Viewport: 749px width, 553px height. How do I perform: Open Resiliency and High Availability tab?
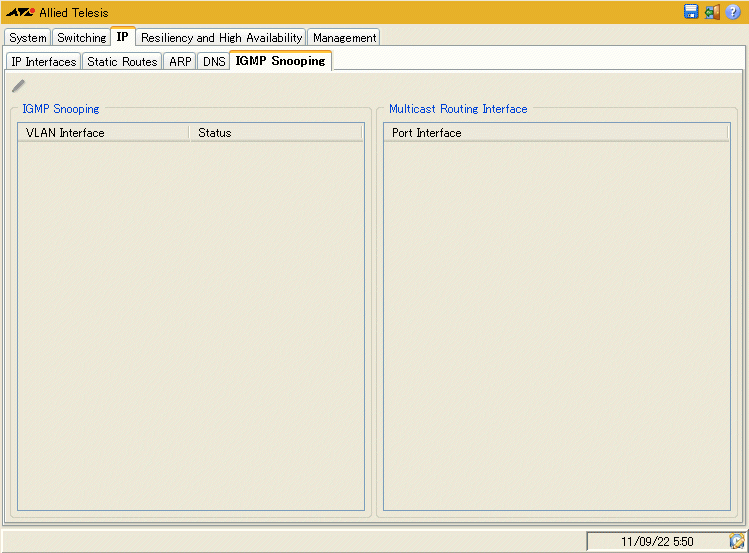221,37
